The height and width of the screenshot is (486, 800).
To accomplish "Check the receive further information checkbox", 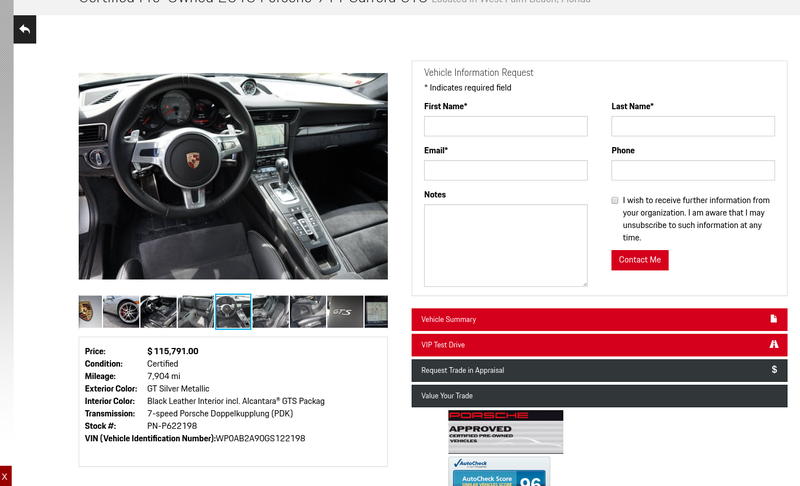I will (615, 200).
